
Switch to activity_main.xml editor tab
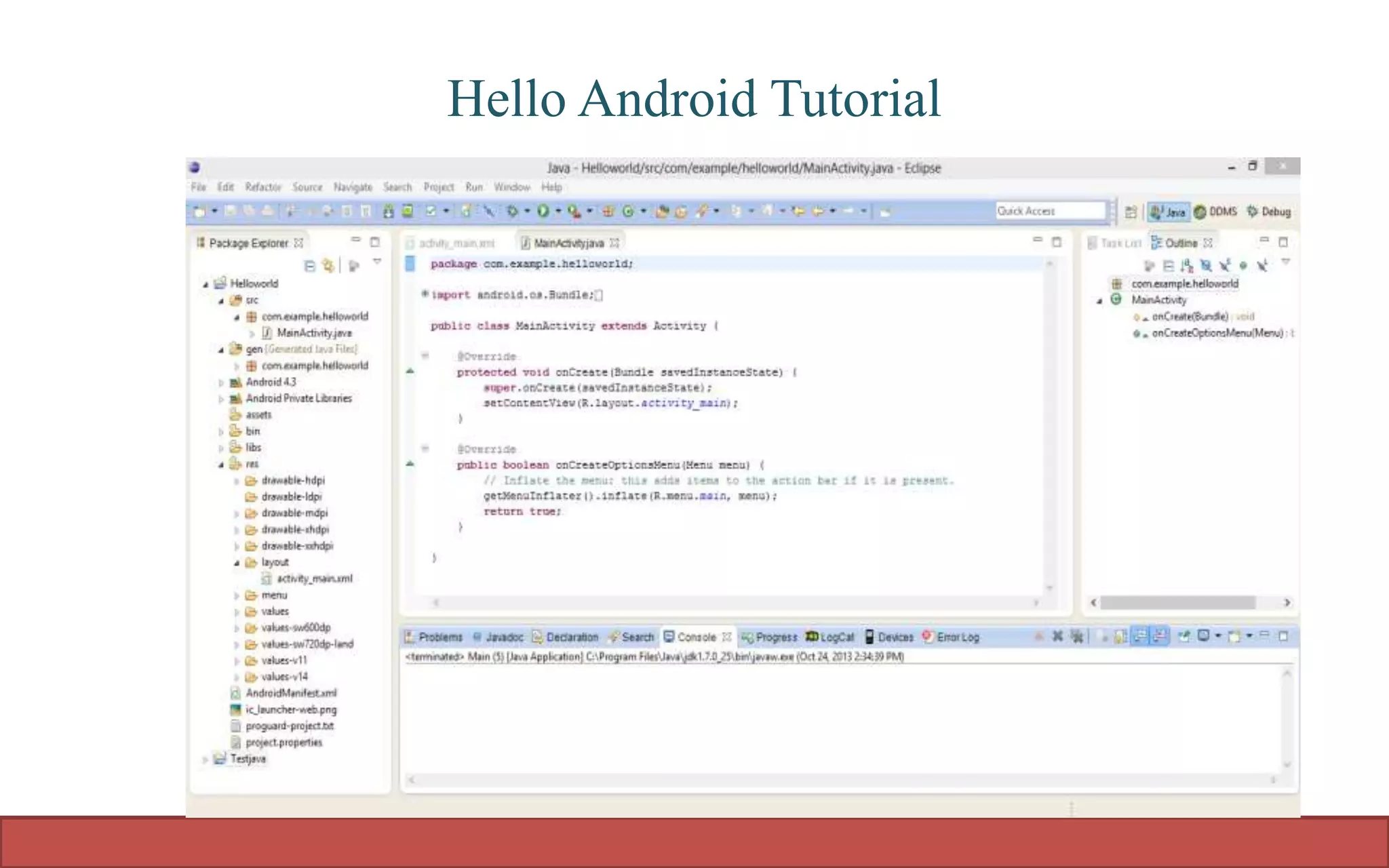(x=450, y=243)
